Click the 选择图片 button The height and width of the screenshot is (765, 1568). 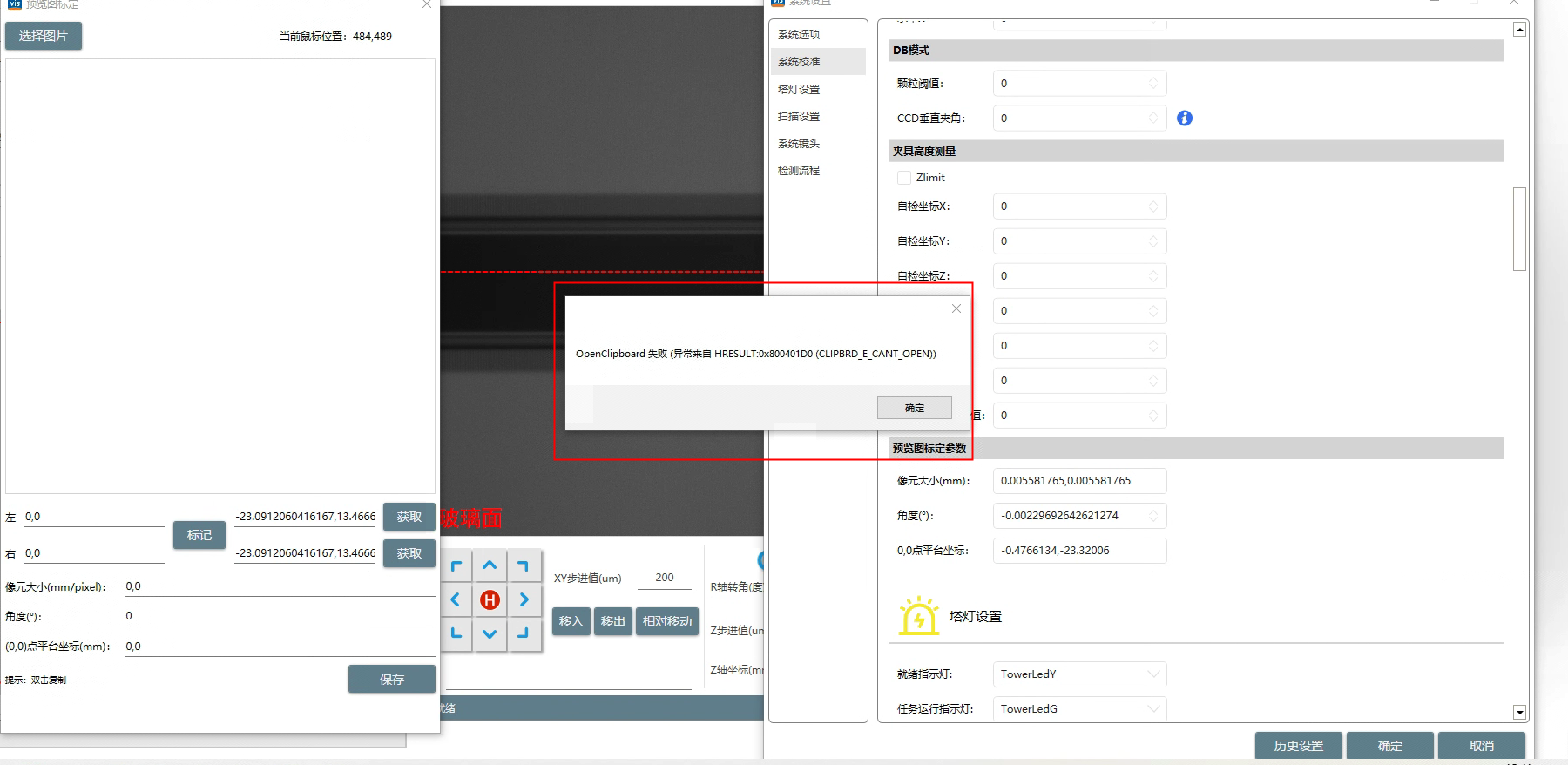pos(44,36)
